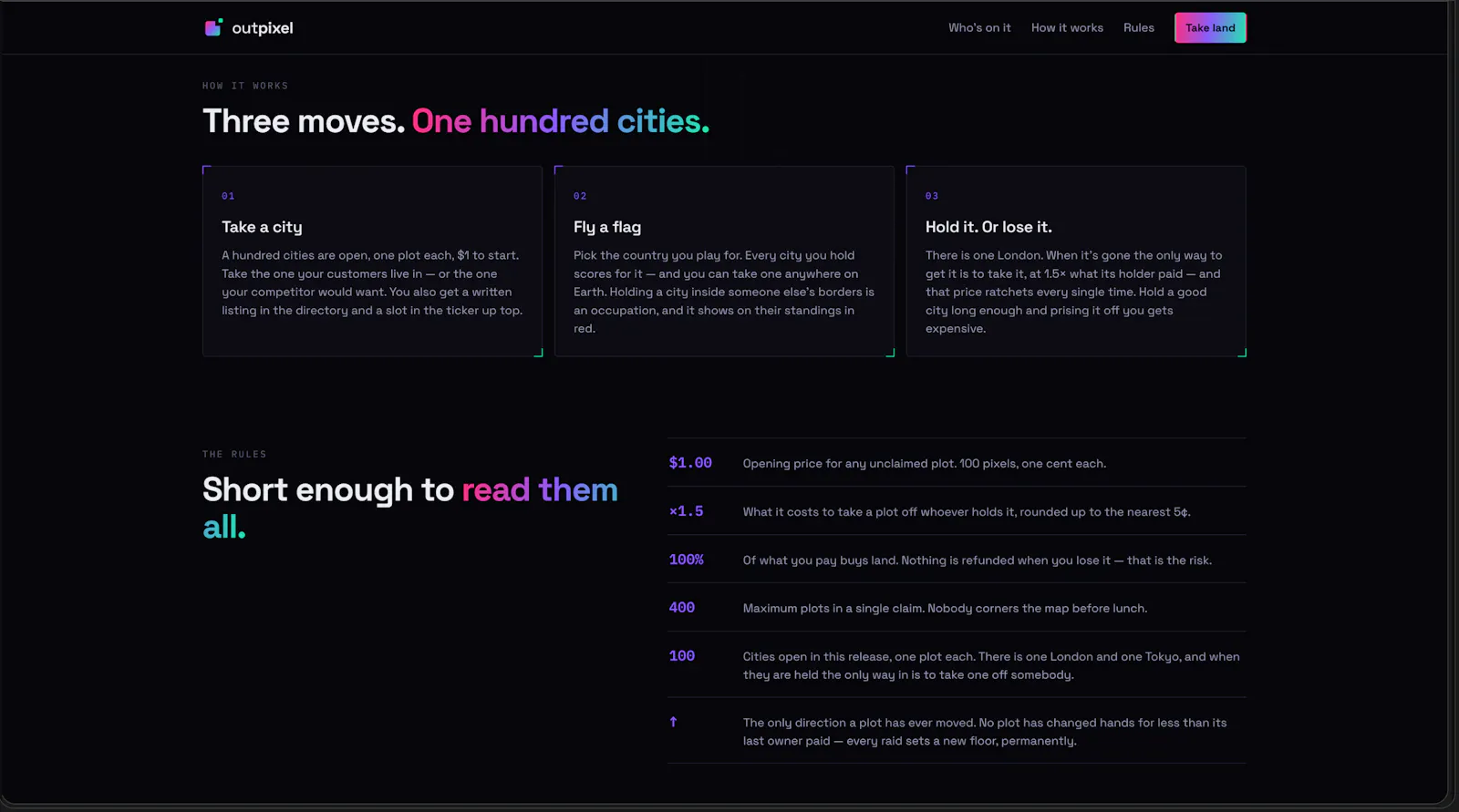The width and height of the screenshot is (1459, 812).
Task: Click the 100% rule value
Action: pyautogui.click(x=686, y=560)
